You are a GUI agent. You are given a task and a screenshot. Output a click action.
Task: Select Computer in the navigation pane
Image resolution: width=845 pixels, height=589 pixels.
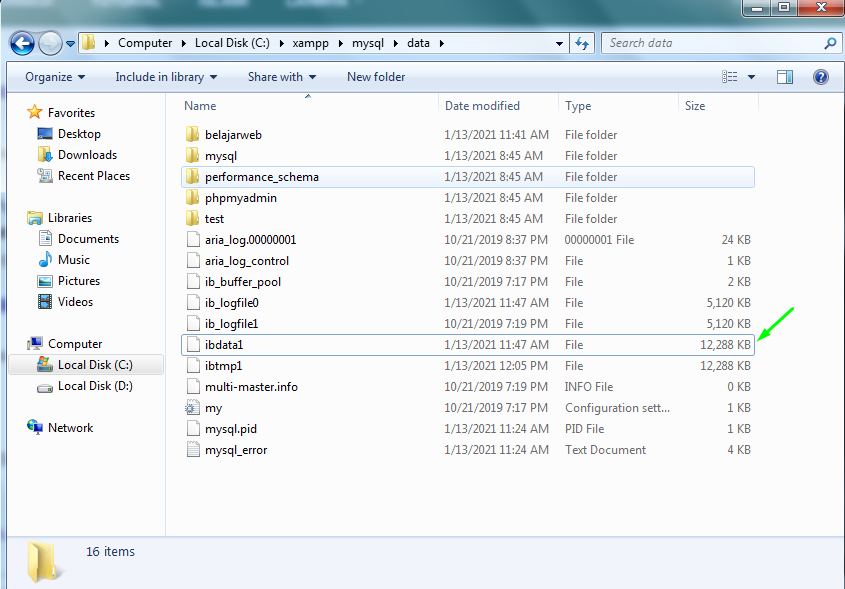tap(75, 344)
